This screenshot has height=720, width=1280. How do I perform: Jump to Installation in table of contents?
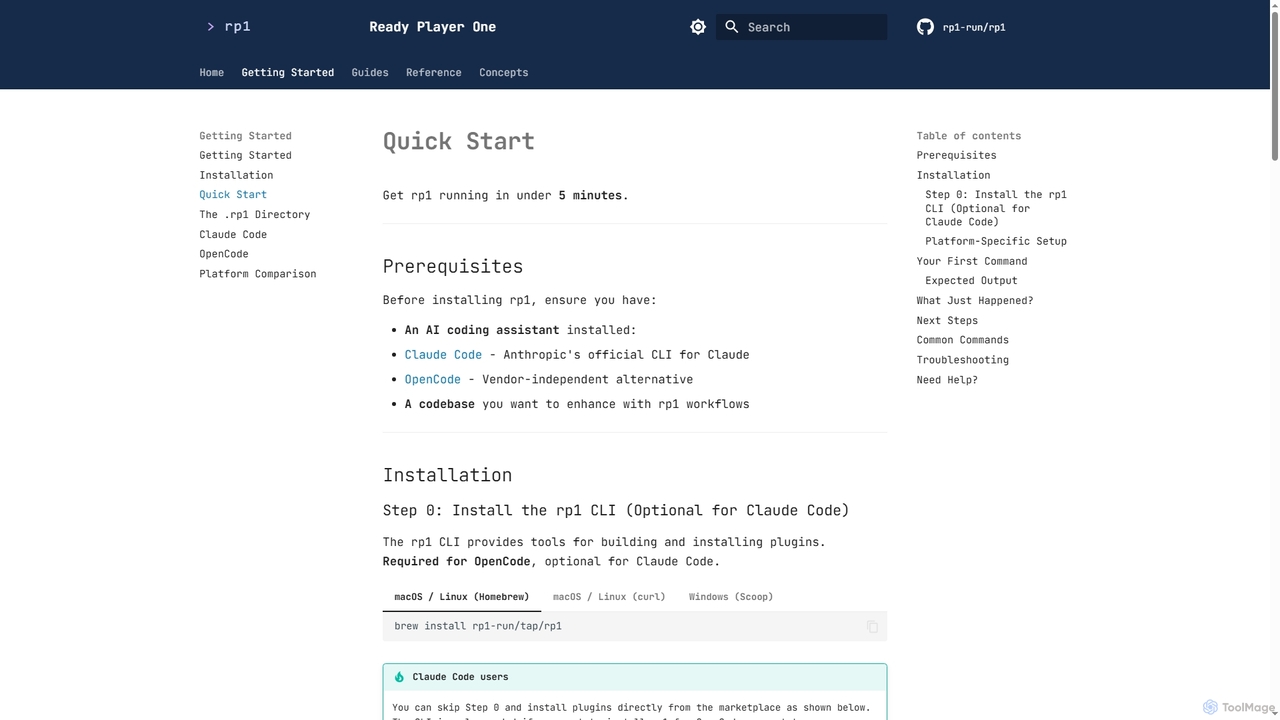click(x=954, y=175)
